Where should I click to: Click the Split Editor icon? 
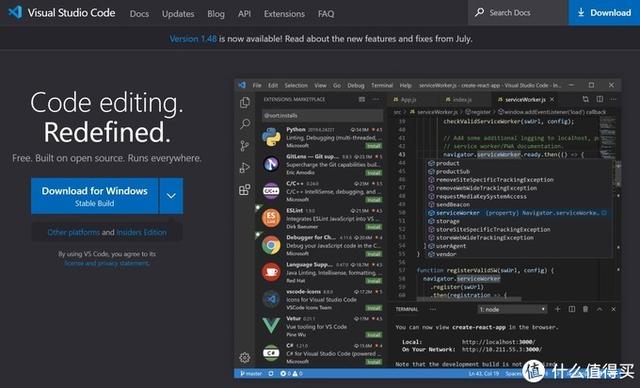click(600, 99)
